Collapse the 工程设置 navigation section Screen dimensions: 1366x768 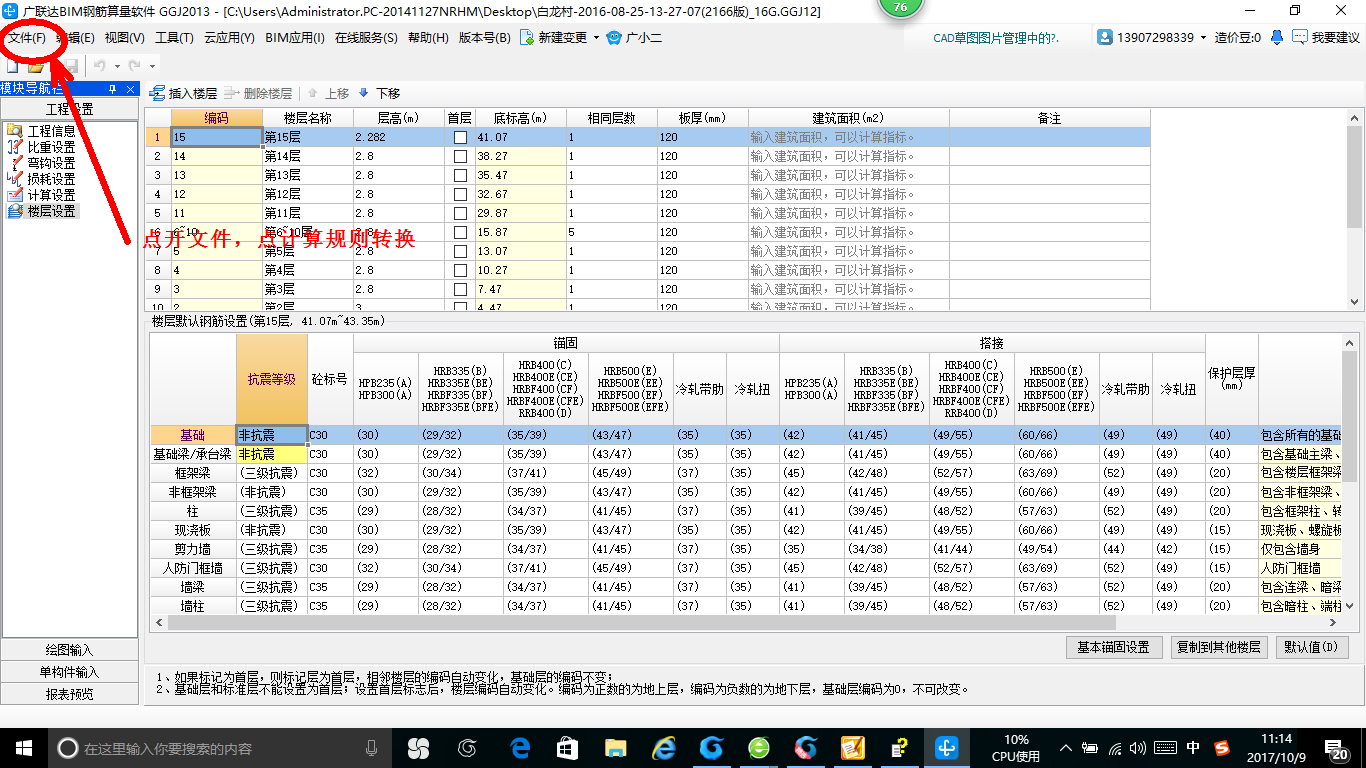point(69,109)
